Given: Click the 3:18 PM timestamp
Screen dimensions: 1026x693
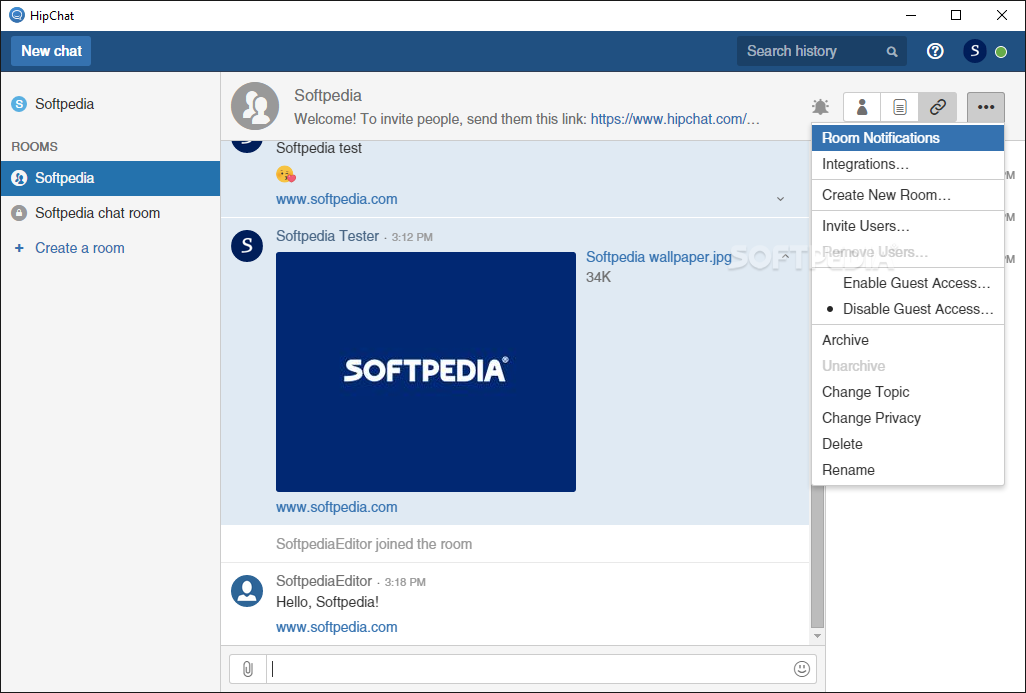Looking at the screenshot, I should 405,582.
